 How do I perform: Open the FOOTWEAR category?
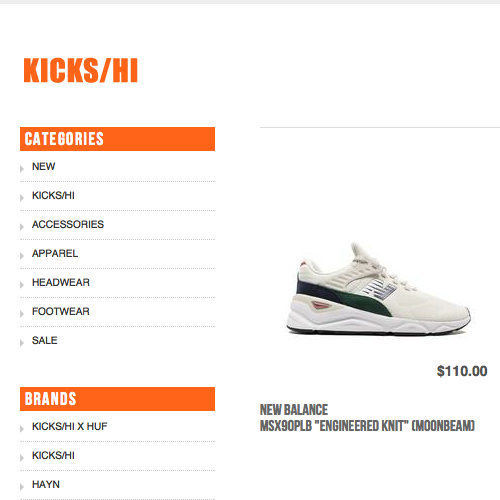tap(61, 311)
